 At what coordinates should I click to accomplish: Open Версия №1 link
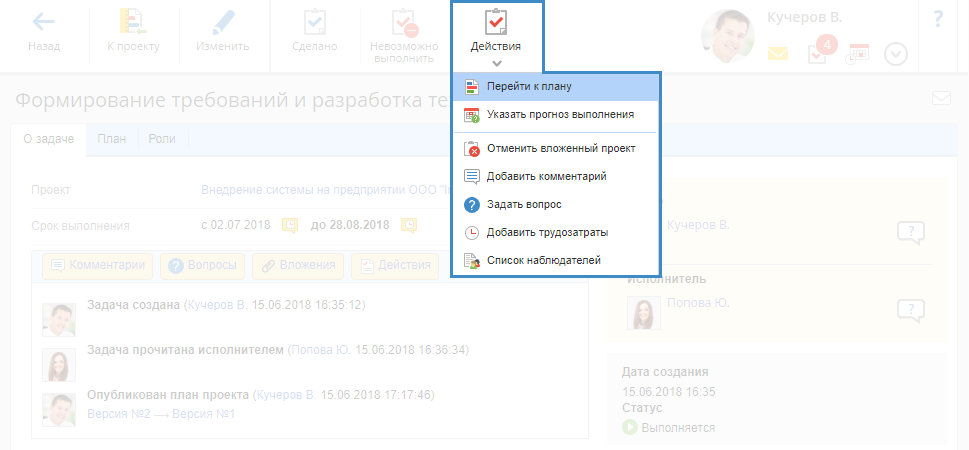coord(203,414)
